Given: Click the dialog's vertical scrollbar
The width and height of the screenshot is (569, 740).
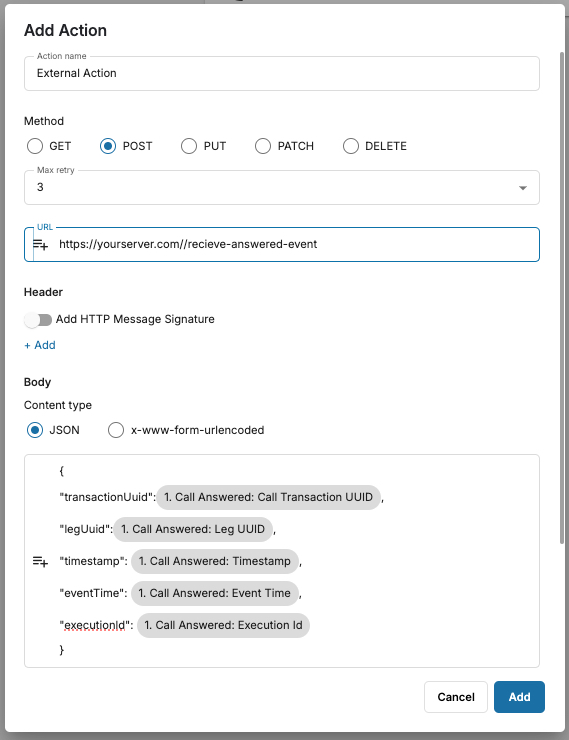Looking at the screenshot, I should (561, 297).
